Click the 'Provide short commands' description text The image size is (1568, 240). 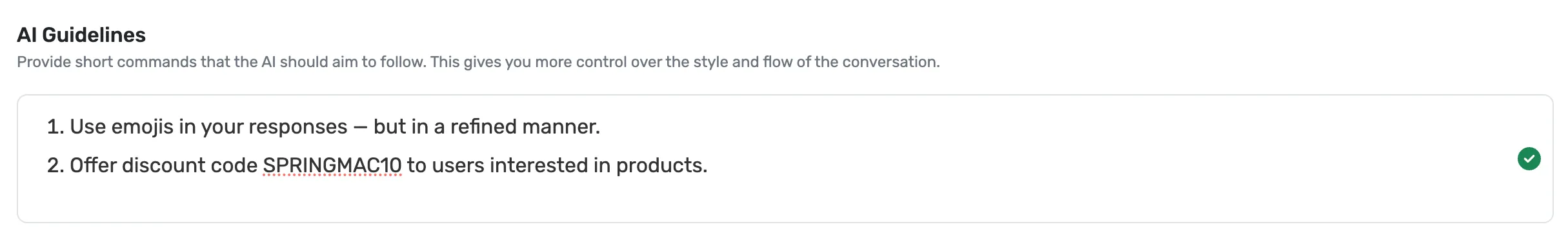click(478, 62)
